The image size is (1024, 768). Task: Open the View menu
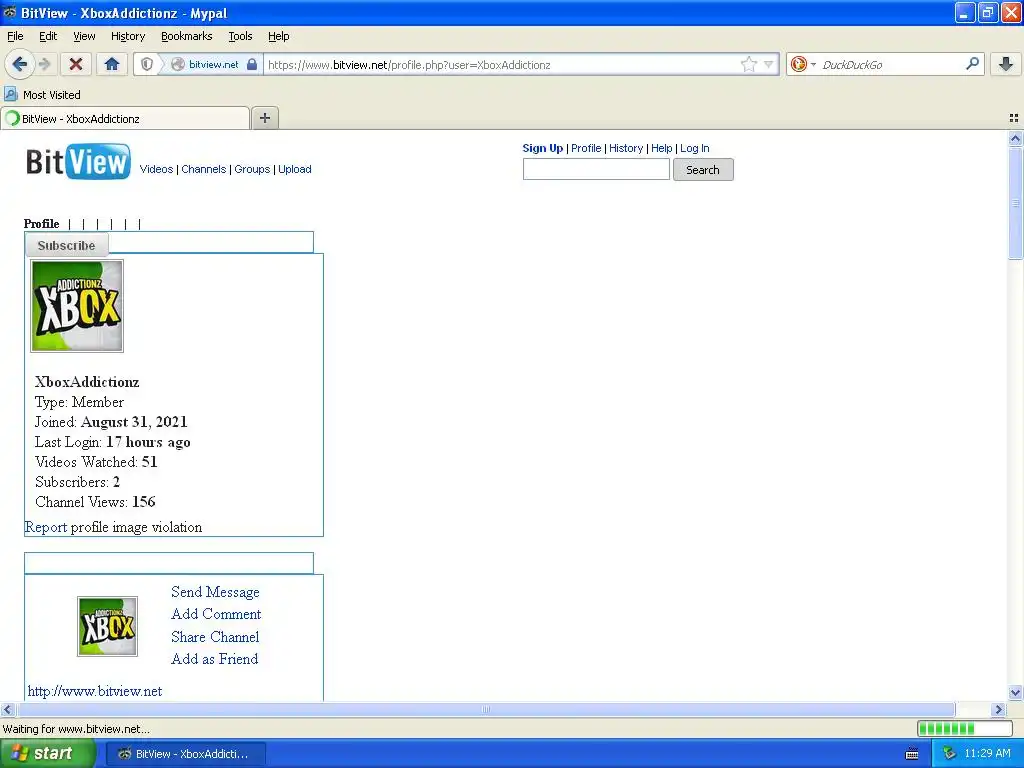(84, 36)
